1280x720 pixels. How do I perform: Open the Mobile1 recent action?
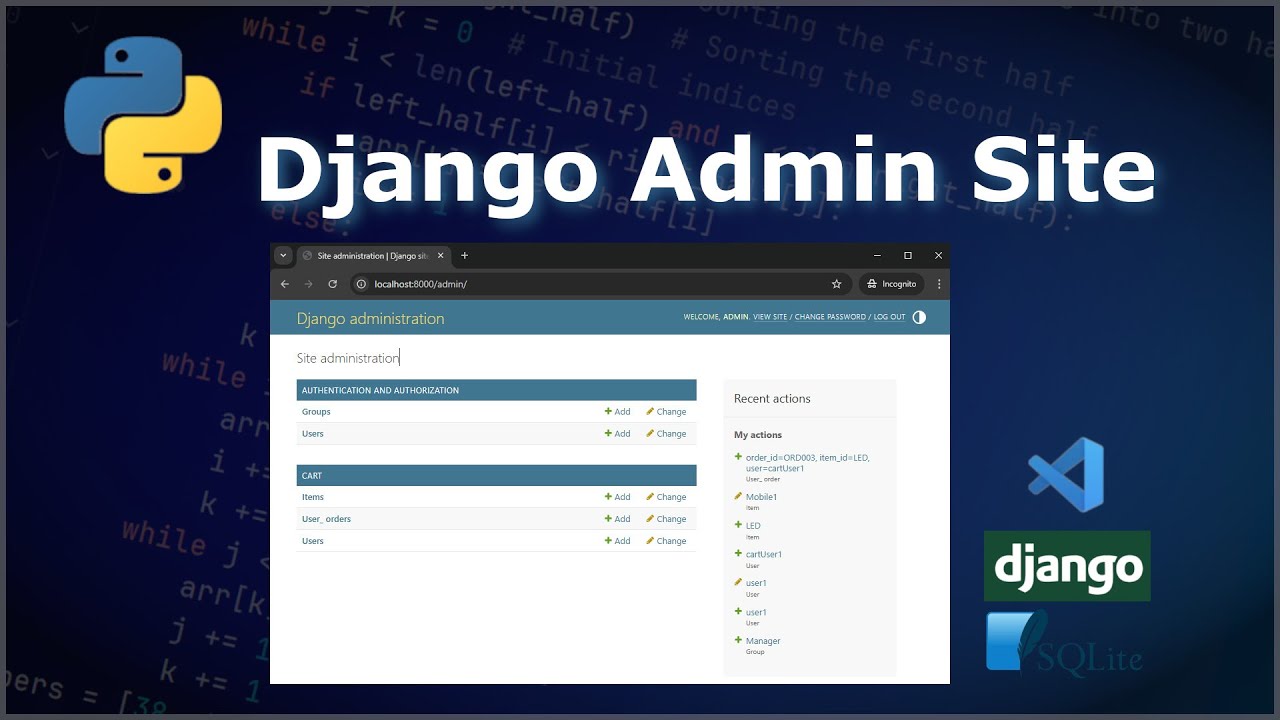761,497
